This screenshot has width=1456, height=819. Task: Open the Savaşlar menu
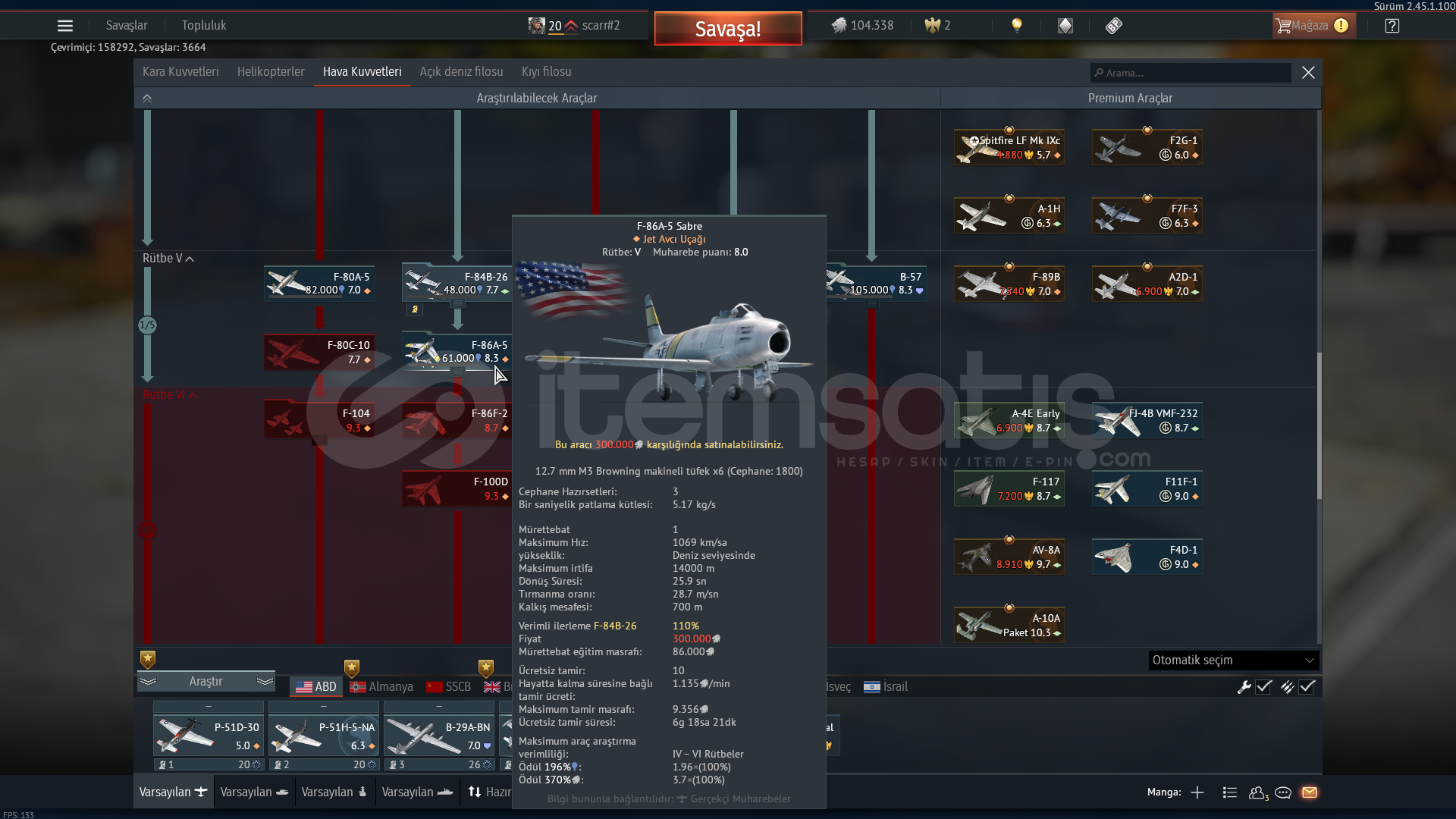tap(127, 26)
